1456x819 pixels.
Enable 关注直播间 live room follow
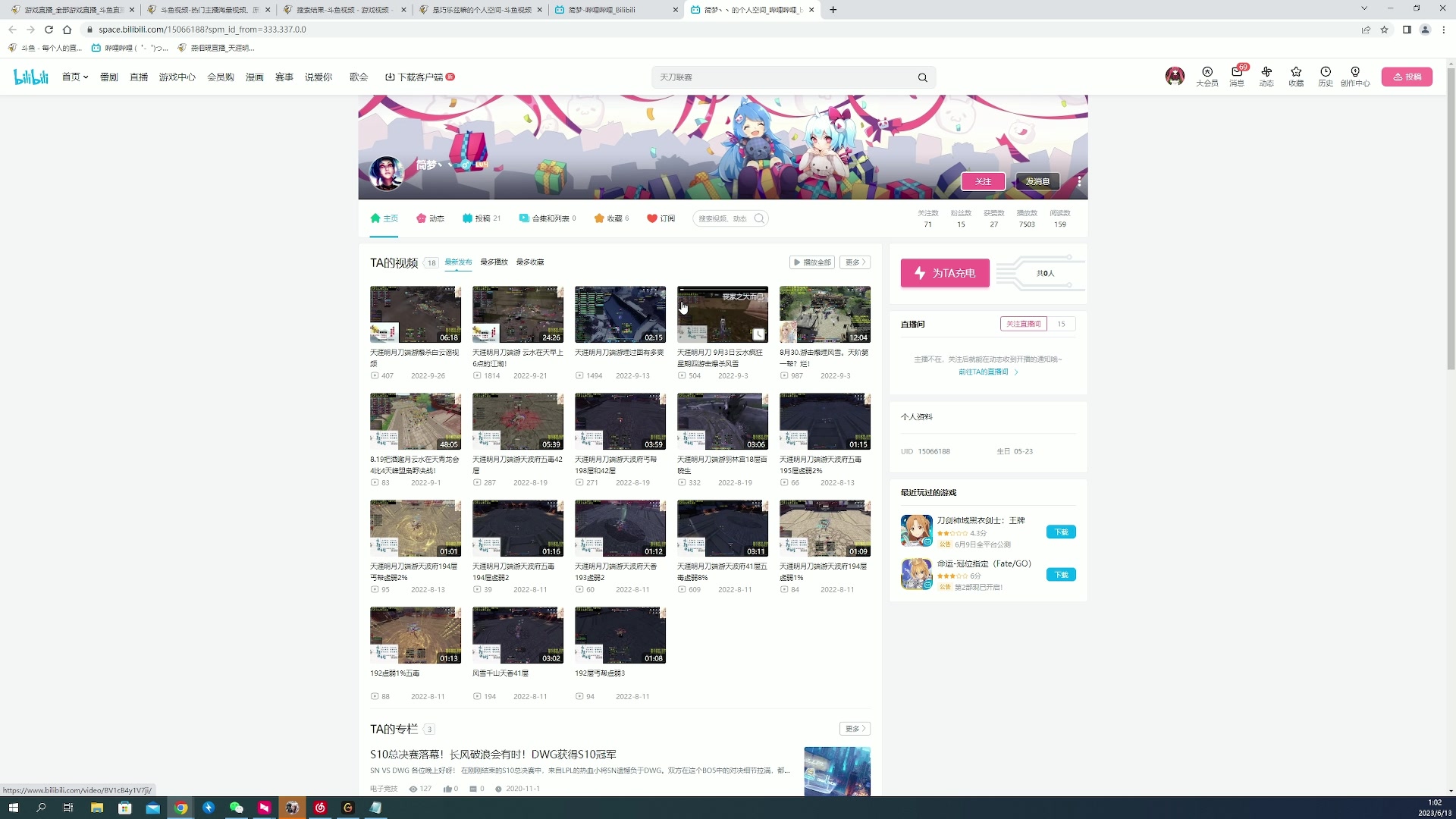(1023, 323)
